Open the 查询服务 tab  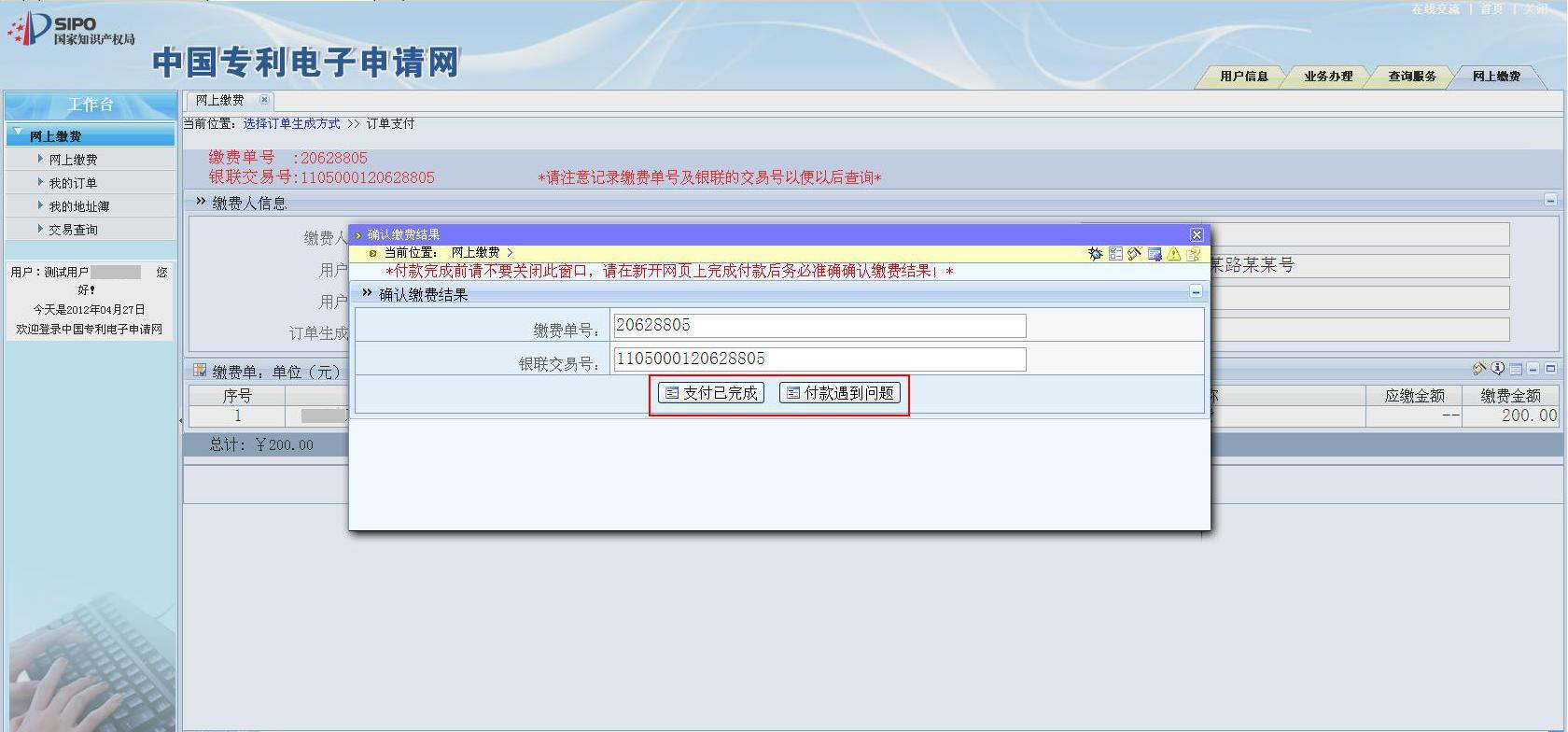1412,77
